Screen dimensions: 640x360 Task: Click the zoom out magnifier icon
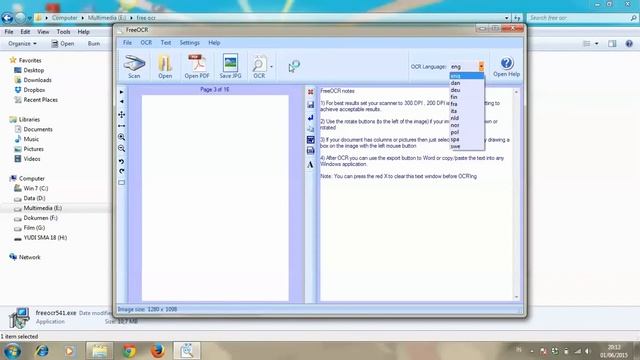pos(122,149)
